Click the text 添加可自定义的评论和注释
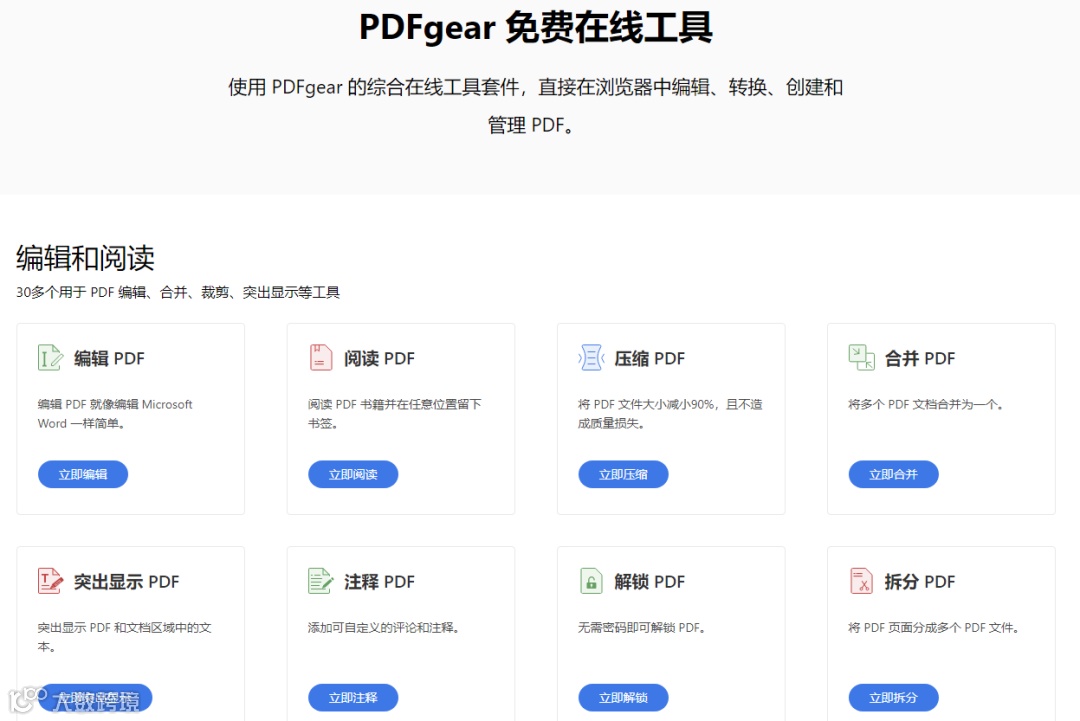 [x=384, y=627]
